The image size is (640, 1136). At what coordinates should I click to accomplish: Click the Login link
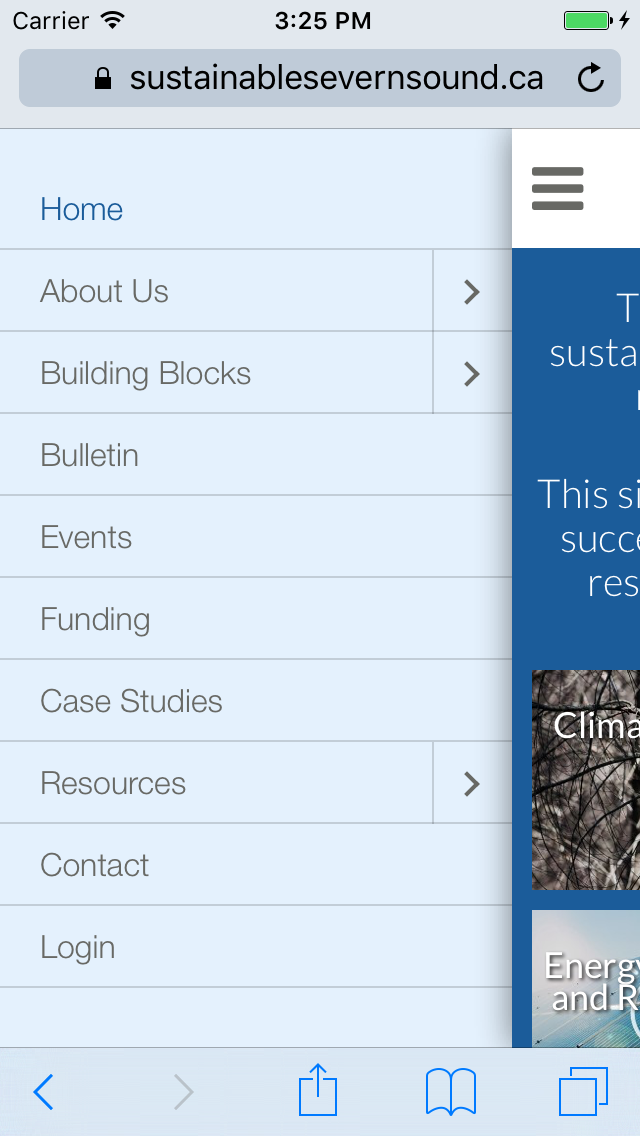pyautogui.click(x=78, y=948)
